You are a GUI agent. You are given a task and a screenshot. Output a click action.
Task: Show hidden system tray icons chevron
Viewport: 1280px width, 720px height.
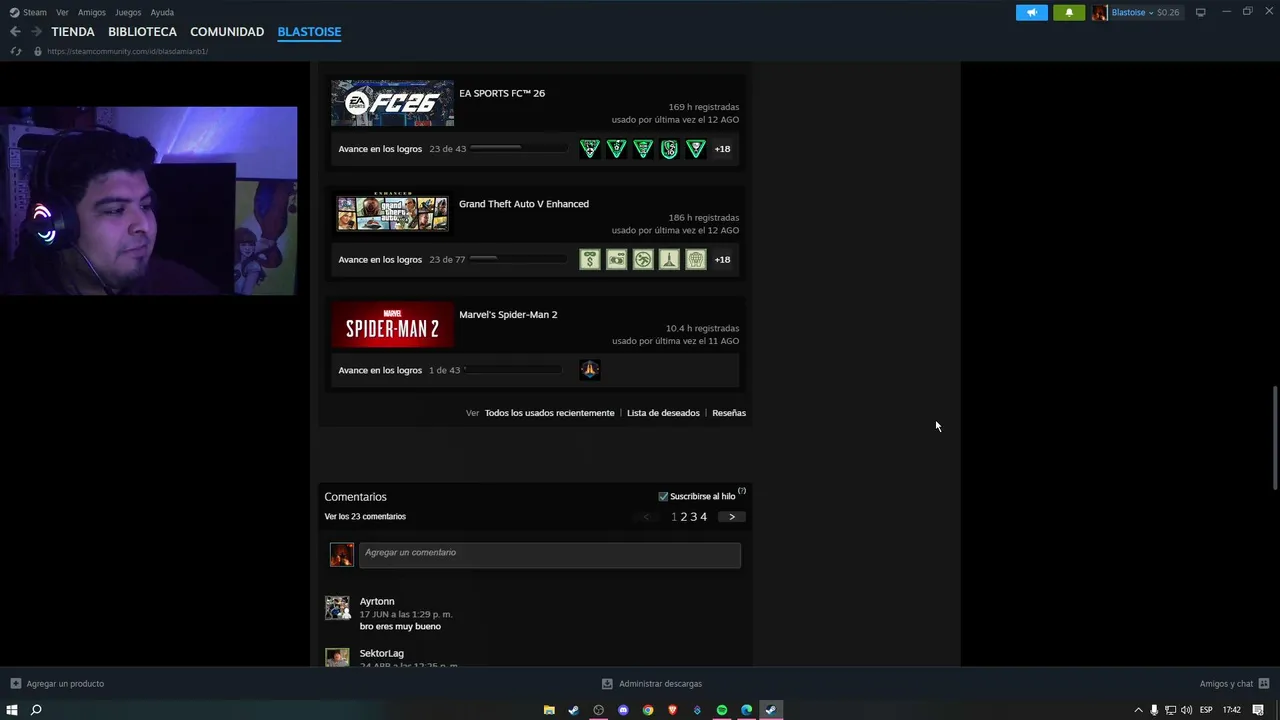point(1138,710)
